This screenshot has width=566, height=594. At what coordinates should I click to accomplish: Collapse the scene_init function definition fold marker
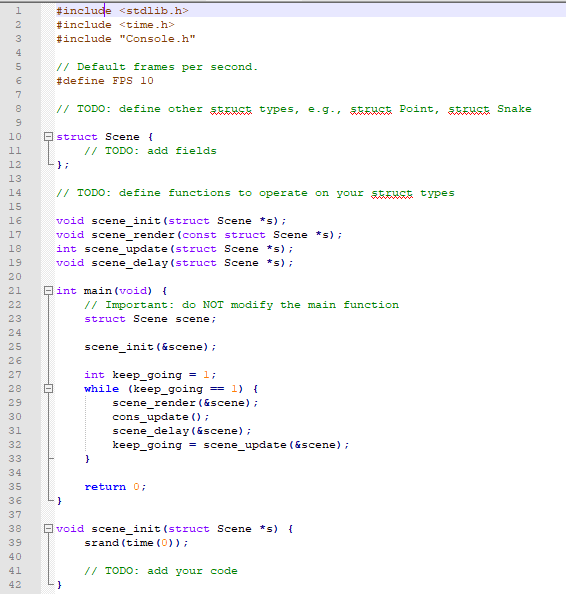tap(48, 528)
